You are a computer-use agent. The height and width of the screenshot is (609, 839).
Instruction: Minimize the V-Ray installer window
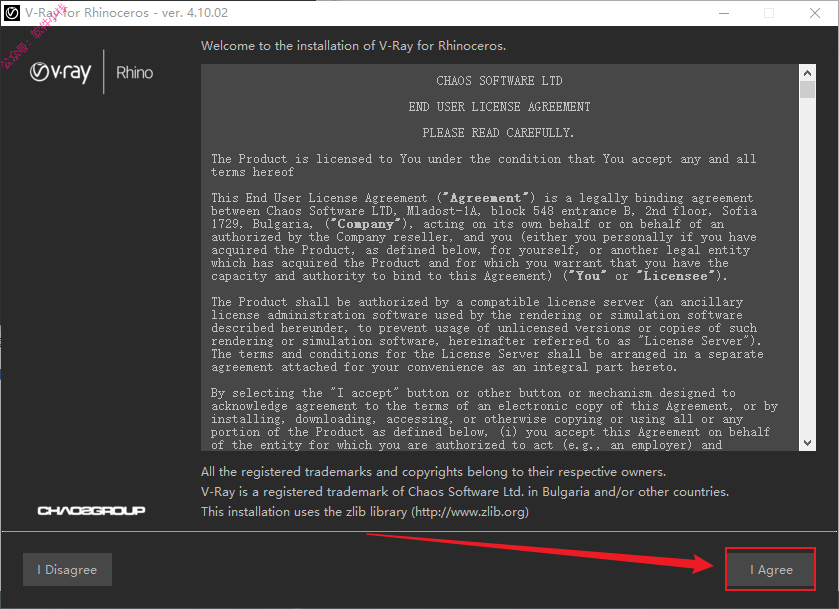click(724, 13)
